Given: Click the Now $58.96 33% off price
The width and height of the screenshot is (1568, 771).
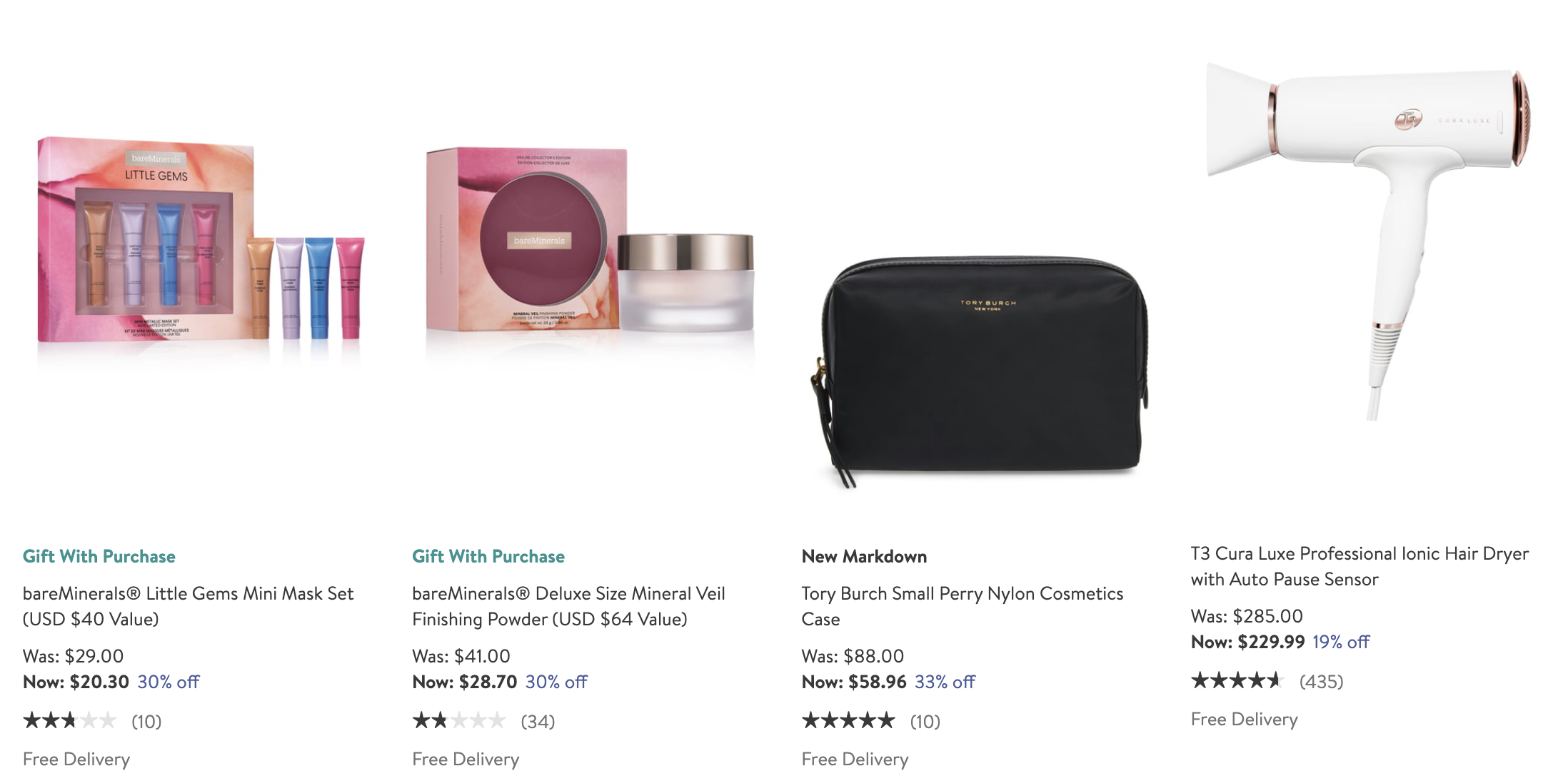Looking at the screenshot, I should (x=888, y=682).
